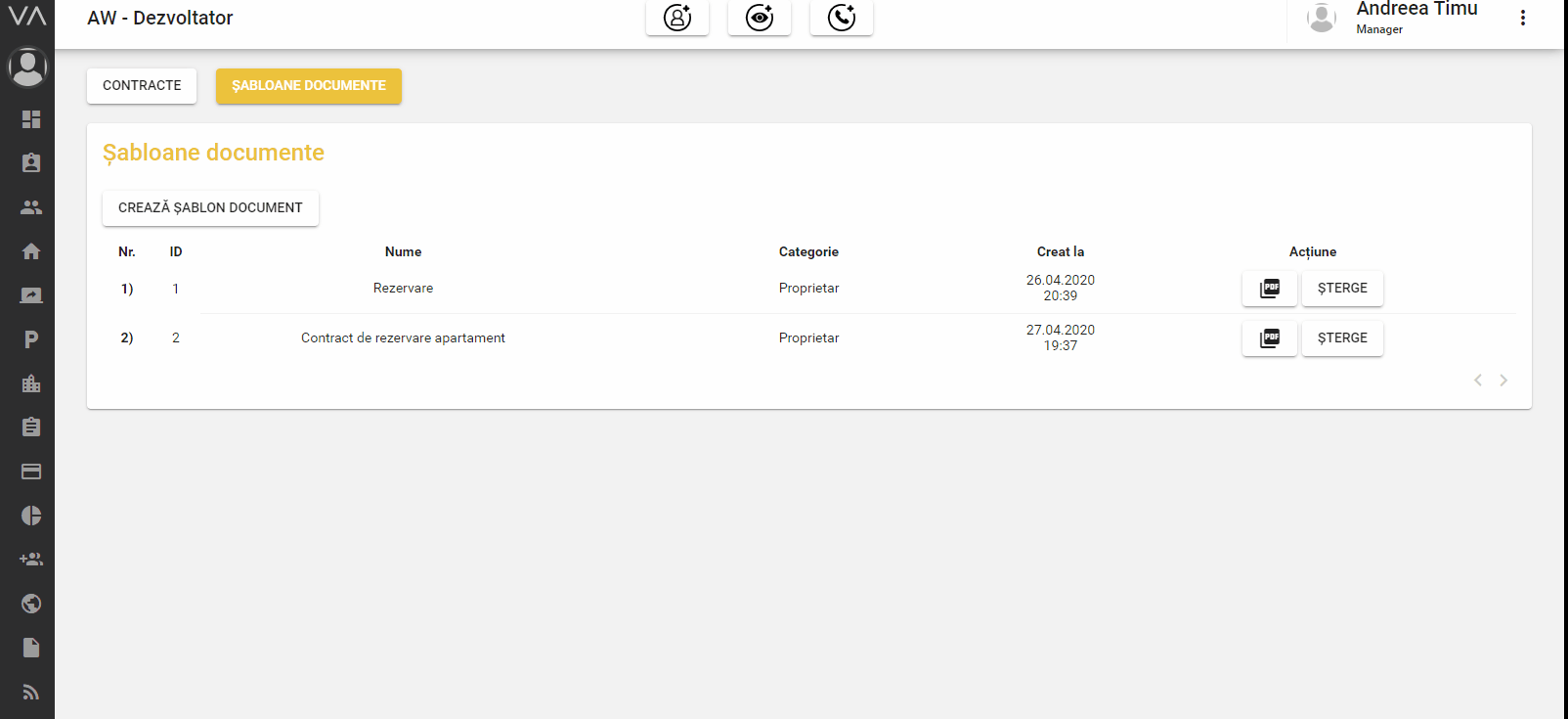The height and width of the screenshot is (719, 1568).
Task: Go to previous page of templates
Action: click(x=1478, y=381)
